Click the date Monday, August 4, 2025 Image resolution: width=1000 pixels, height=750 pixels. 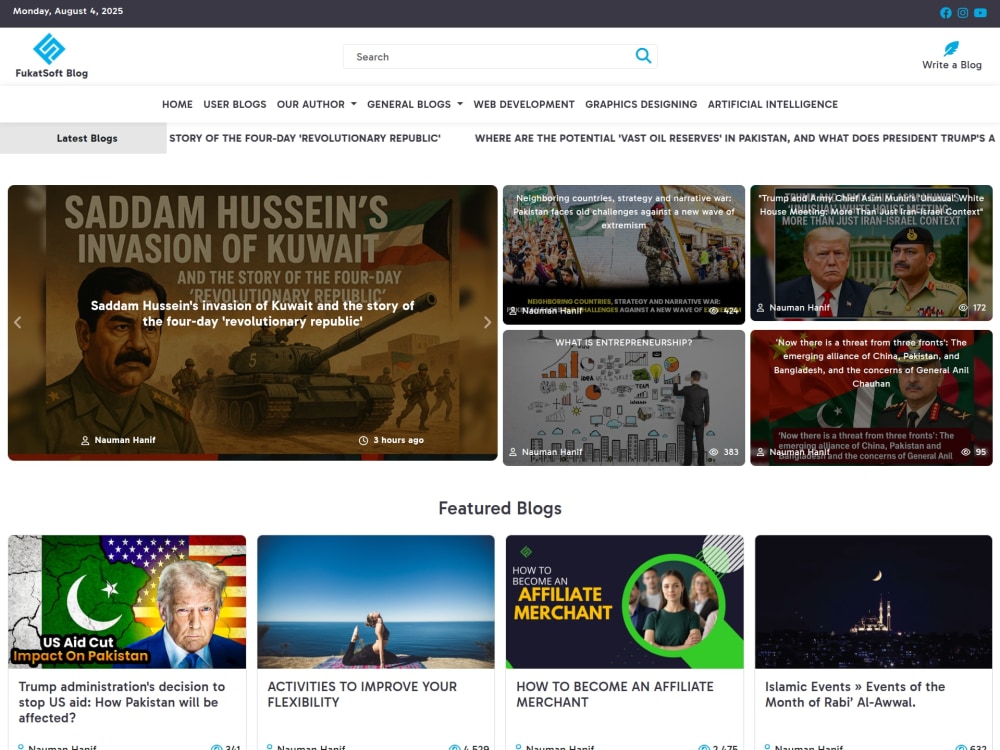[x=68, y=11]
